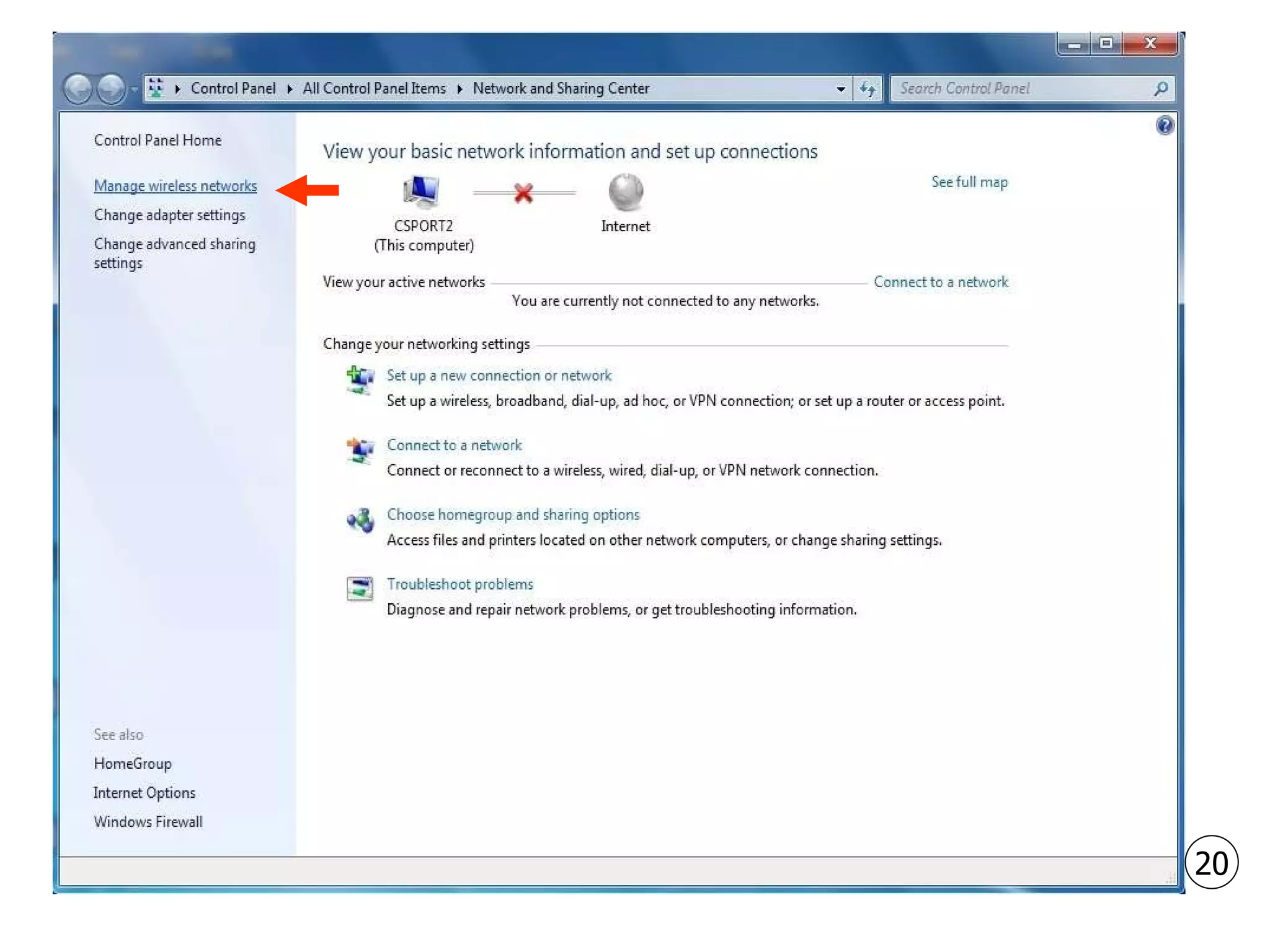Click the homegroup and sharing options icon

tap(360, 520)
